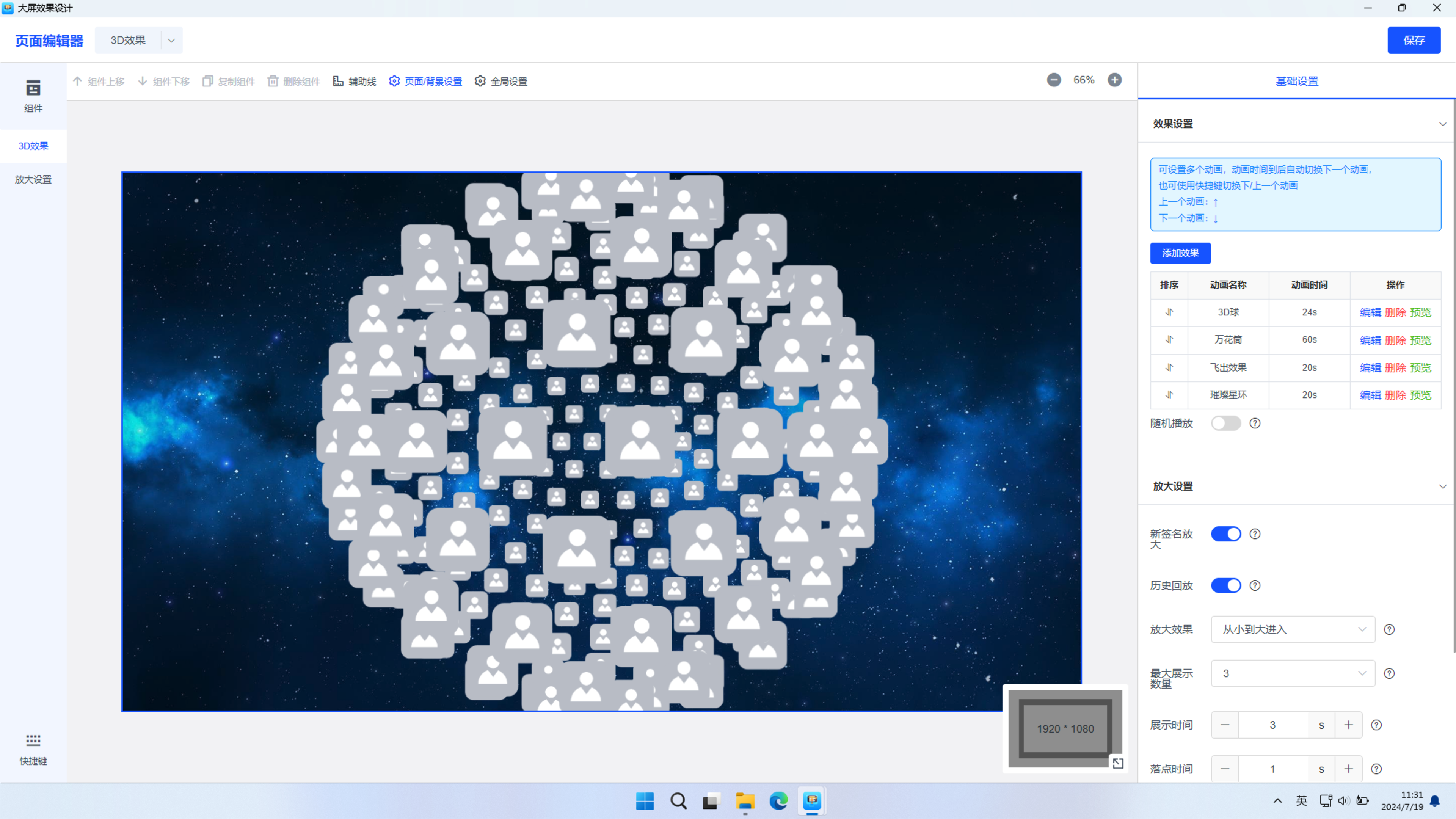Screen dimensions: 1456x819
Task: Increase 展示时间 with plus stepper
Action: point(1349,725)
